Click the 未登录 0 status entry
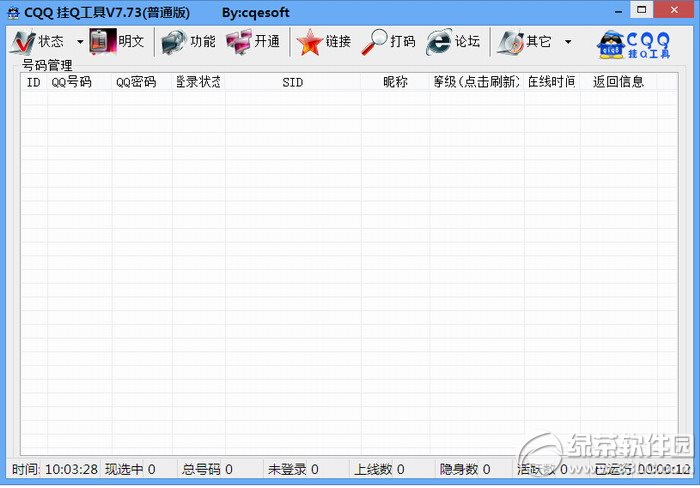The image size is (700, 488). tap(293, 469)
